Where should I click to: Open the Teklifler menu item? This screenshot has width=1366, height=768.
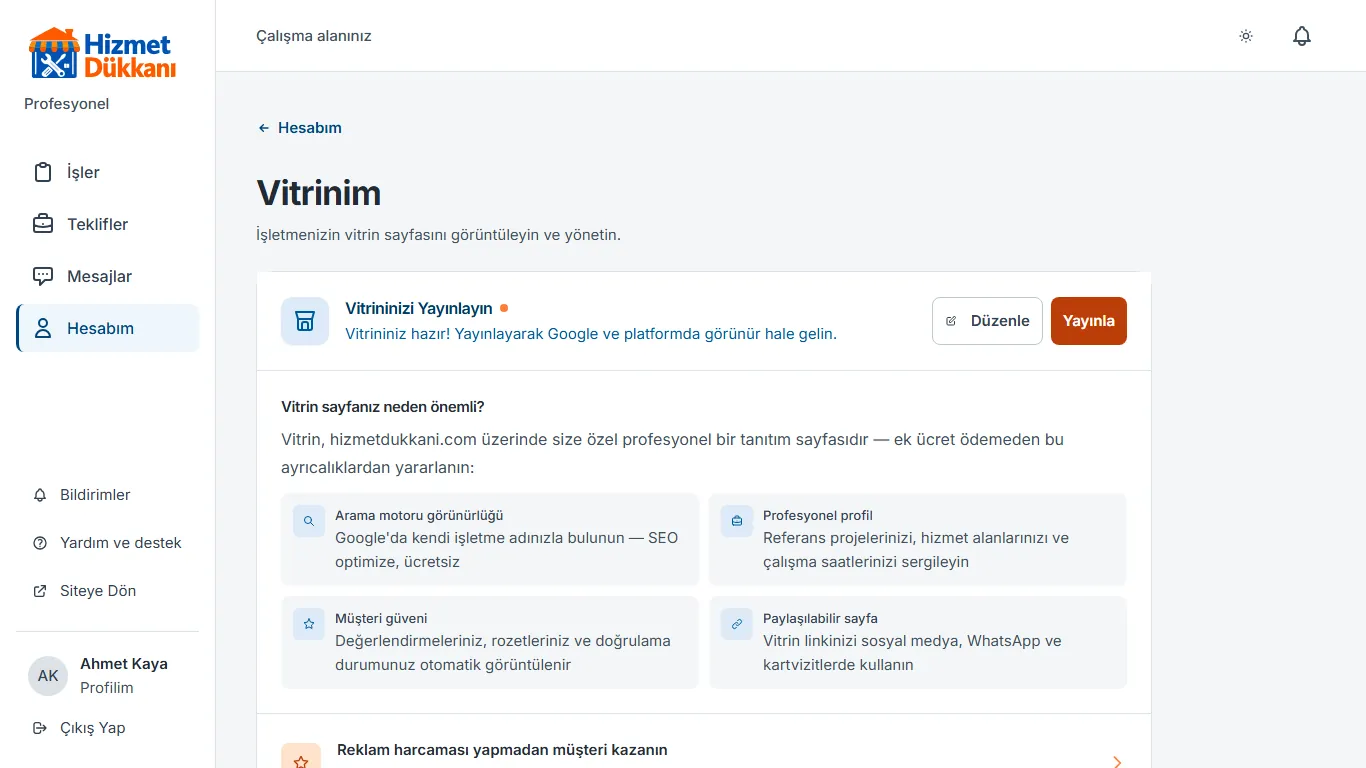pyautogui.click(x=108, y=224)
